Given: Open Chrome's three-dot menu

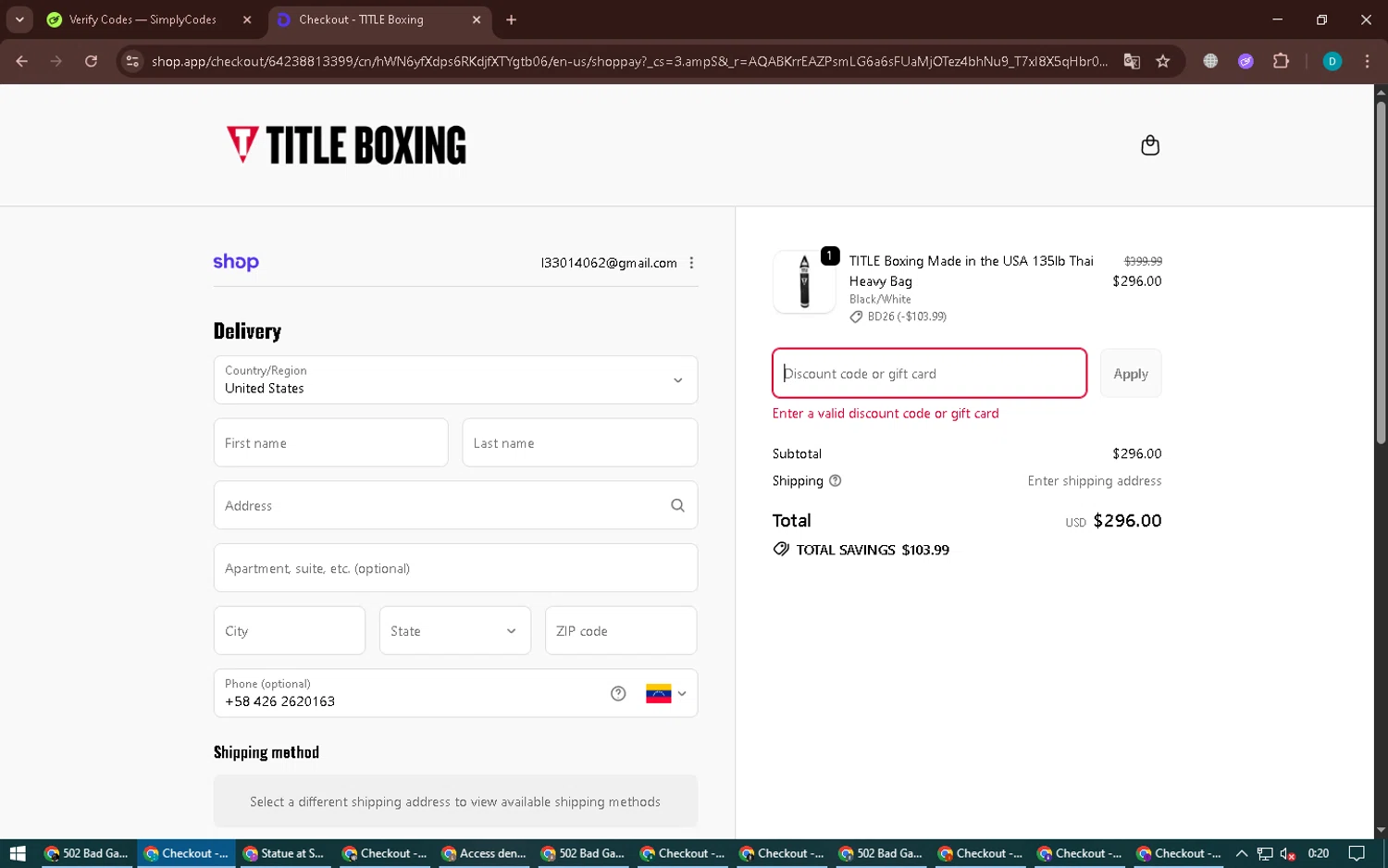Looking at the screenshot, I should pyautogui.click(x=1367, y=61).
